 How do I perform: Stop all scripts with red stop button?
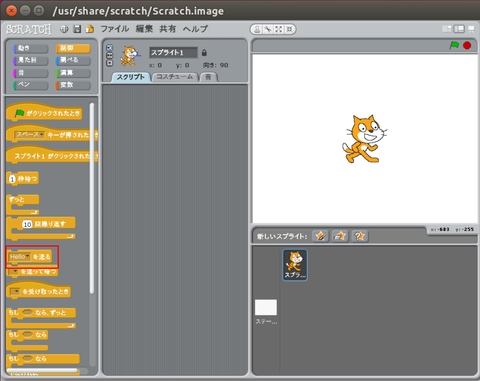click(467, 45)
